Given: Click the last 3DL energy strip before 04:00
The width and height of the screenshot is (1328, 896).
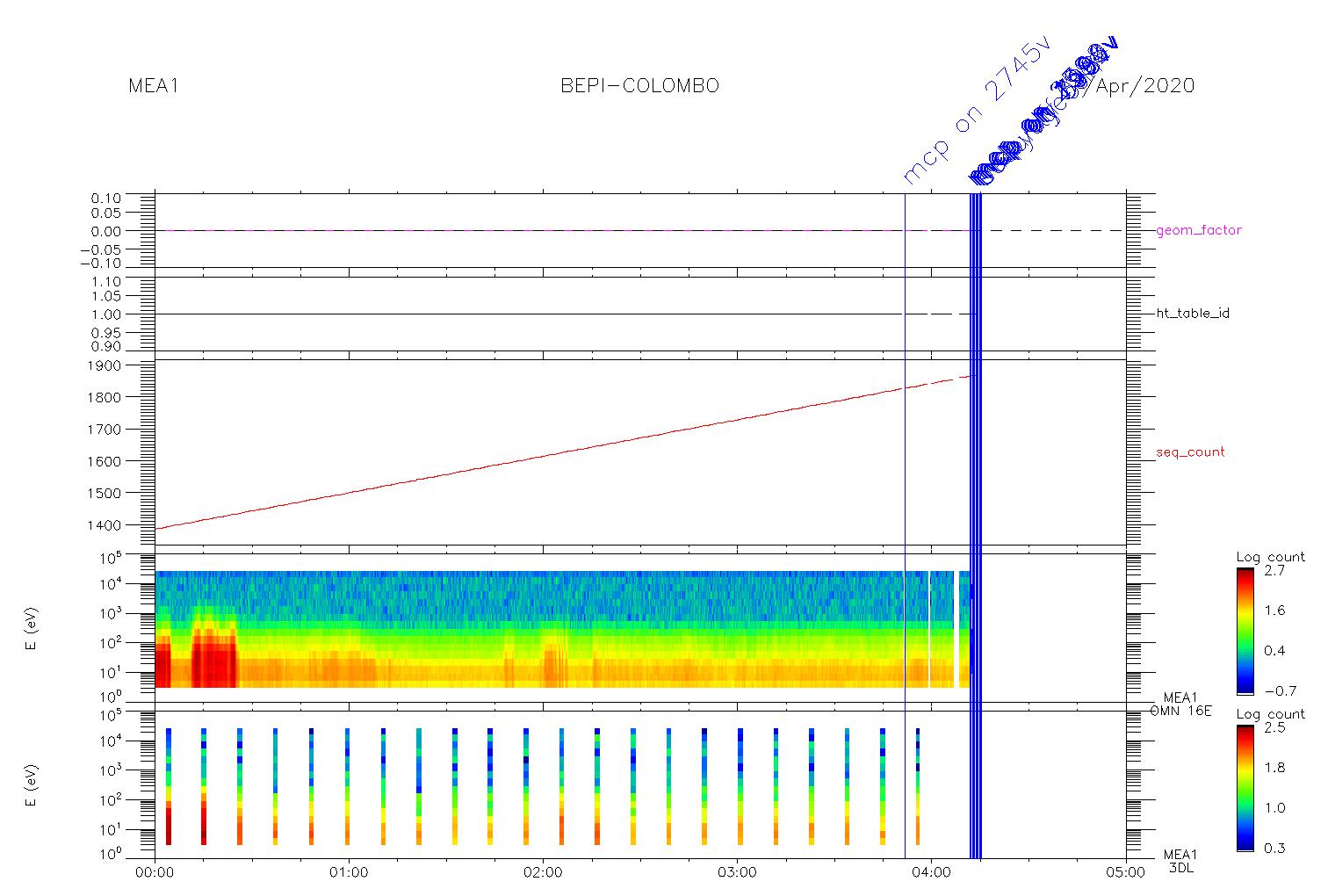Looking at the screenshot, I should [918, 786].
